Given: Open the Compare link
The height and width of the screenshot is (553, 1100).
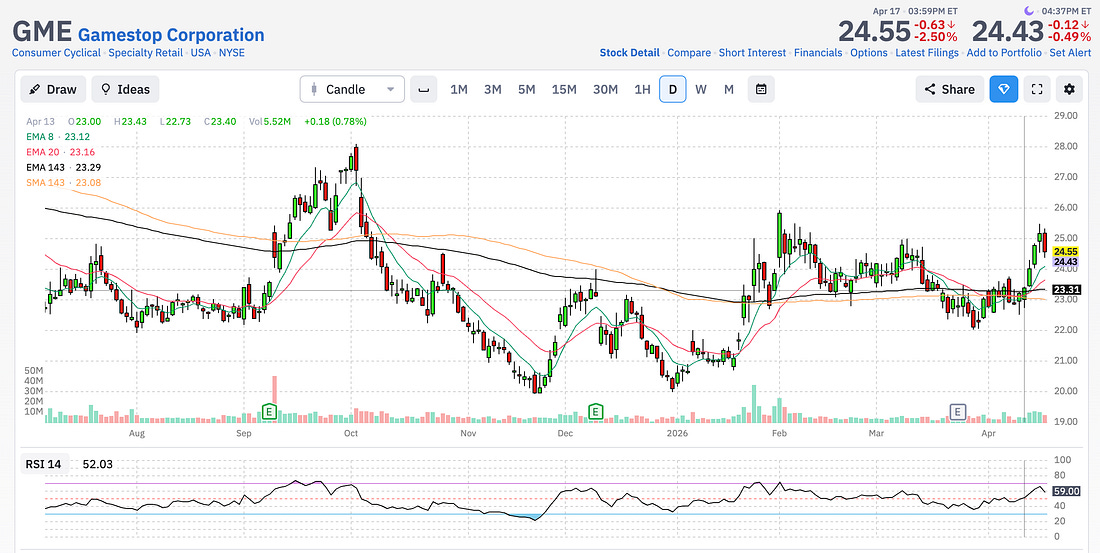Looking at the screenshot, I should pyautogui.click(x=689, y=53).
